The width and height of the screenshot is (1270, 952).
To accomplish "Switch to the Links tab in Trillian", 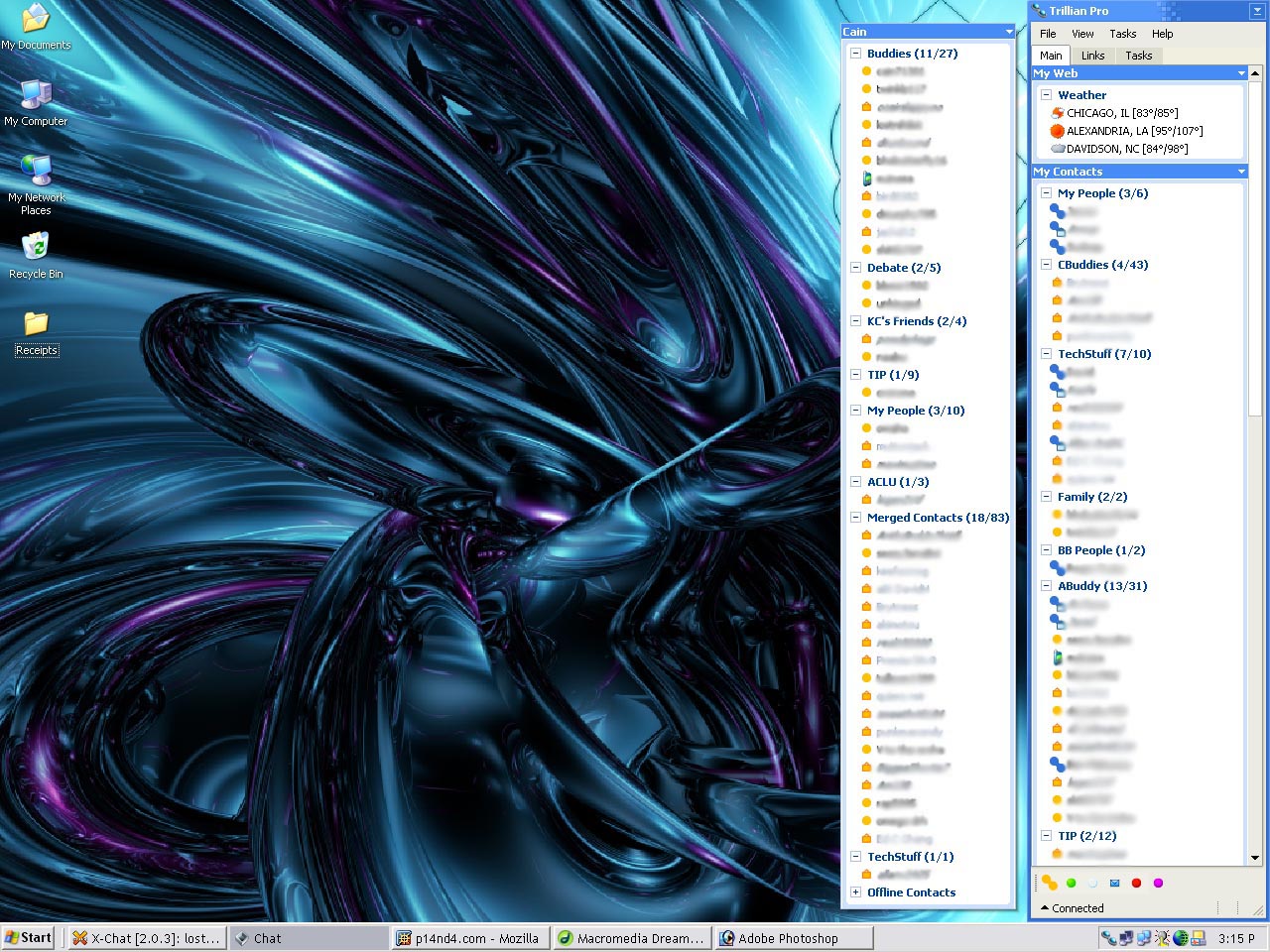I will point(1092,55).
